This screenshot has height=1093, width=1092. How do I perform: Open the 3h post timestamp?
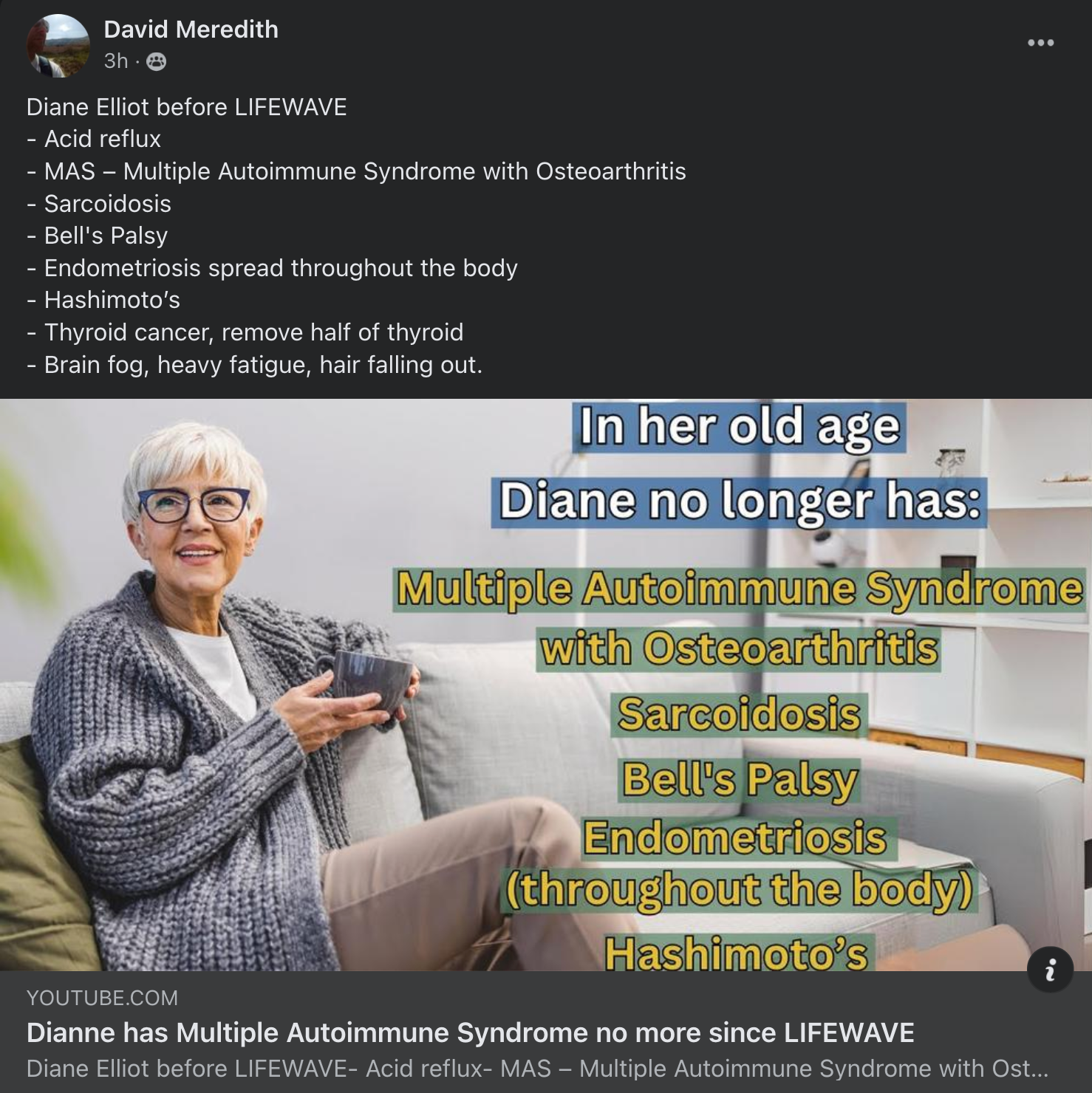click(116, 61)
